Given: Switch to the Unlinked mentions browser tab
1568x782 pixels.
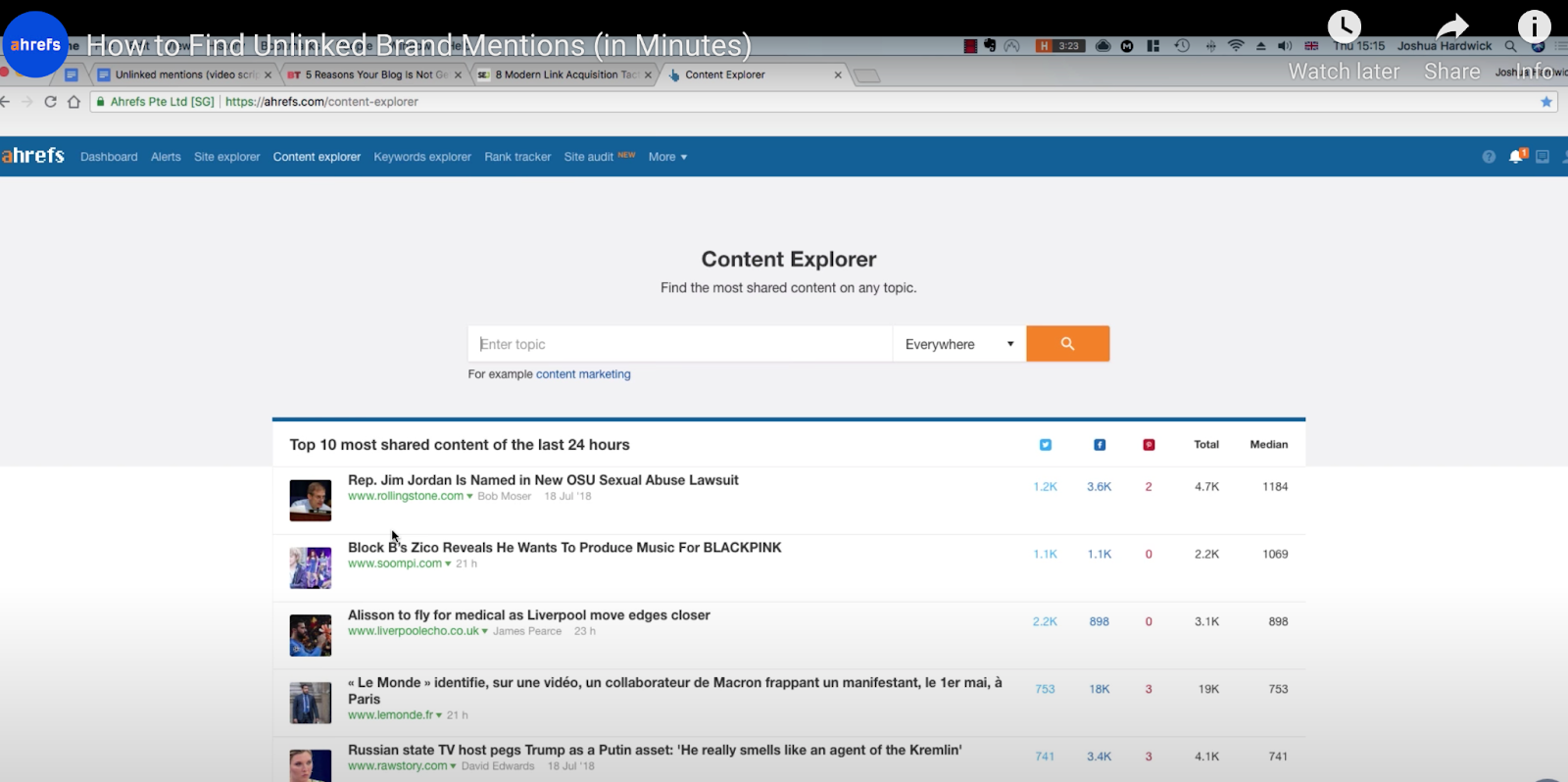Looking at the screenshot, I should [184, 74].
